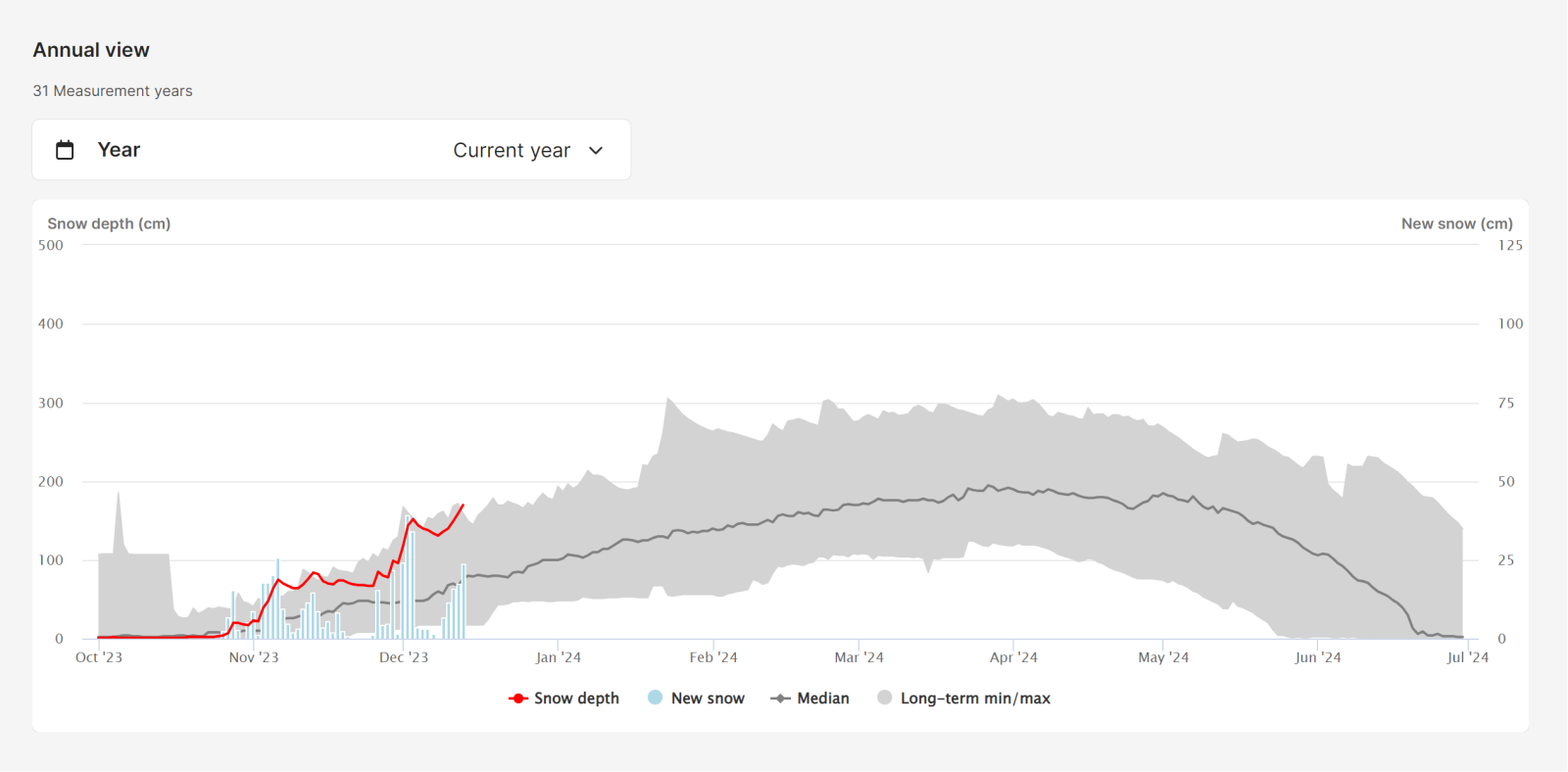This screenshot has height=772, width=1568.
Task: Click the chevron arrow next to Current year
Action: [x=596, y=151]
